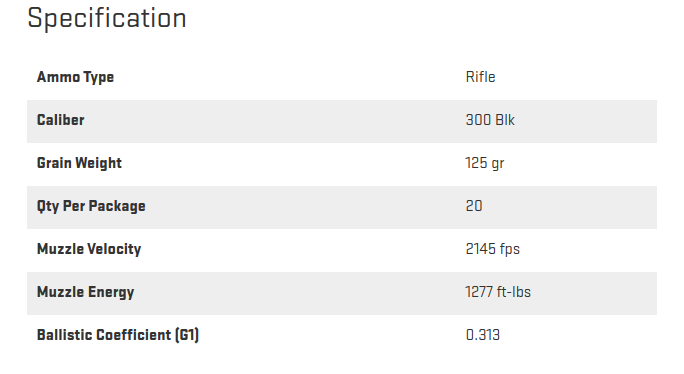684x374 pixels.
Task: Click the shaded Caliber table row
Action: 342,121
